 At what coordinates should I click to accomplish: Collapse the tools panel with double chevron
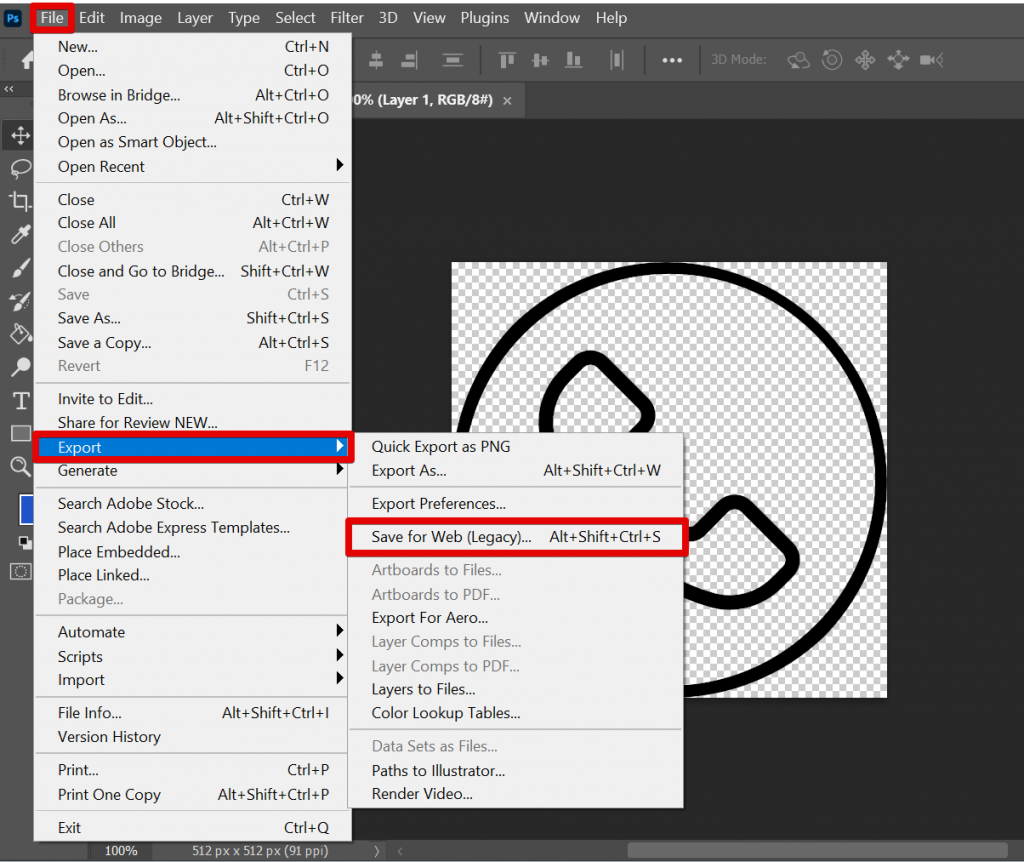(x=10, y=89)
